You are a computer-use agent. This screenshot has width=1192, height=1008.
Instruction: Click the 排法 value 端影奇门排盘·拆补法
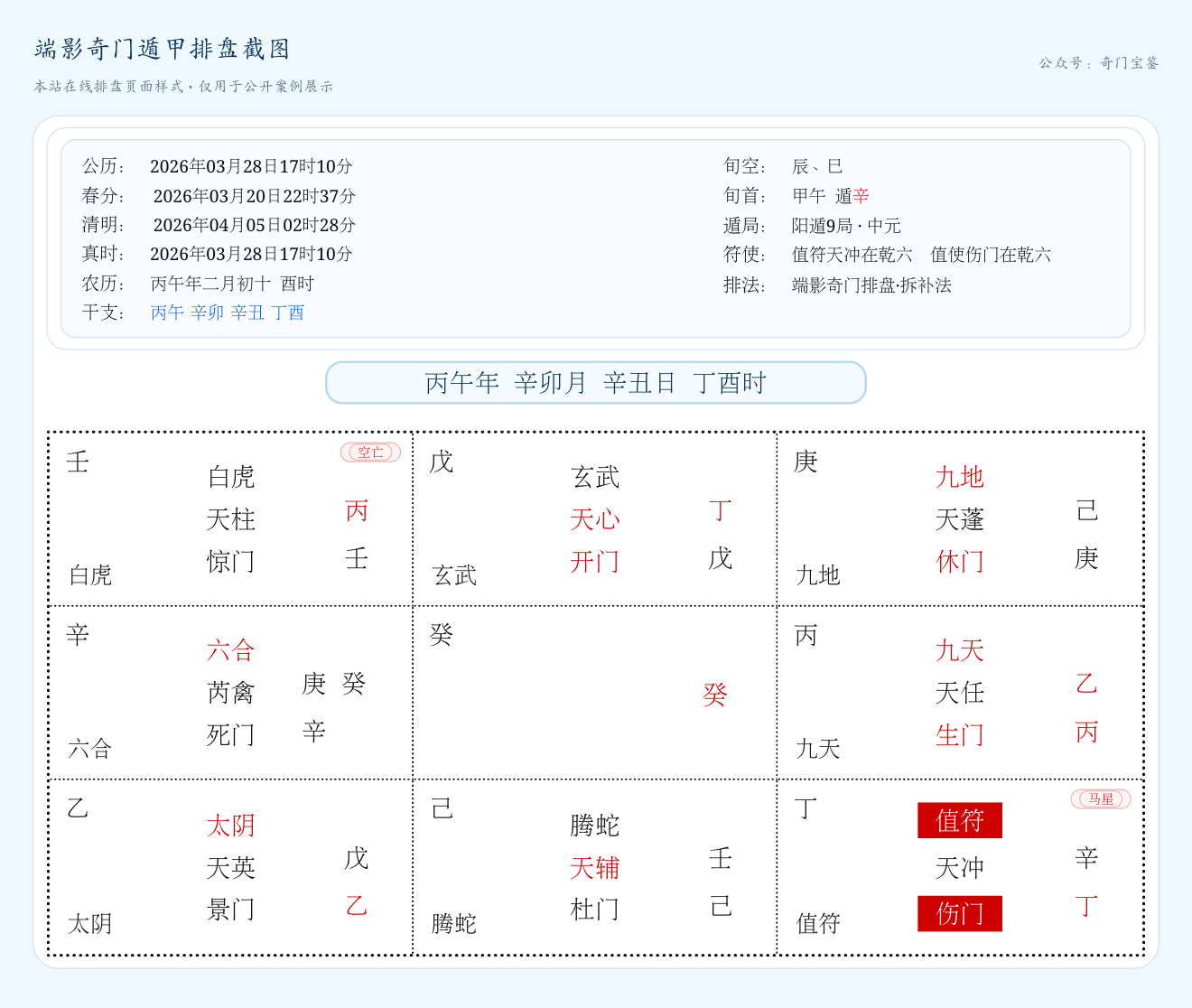tap(871, 285)
